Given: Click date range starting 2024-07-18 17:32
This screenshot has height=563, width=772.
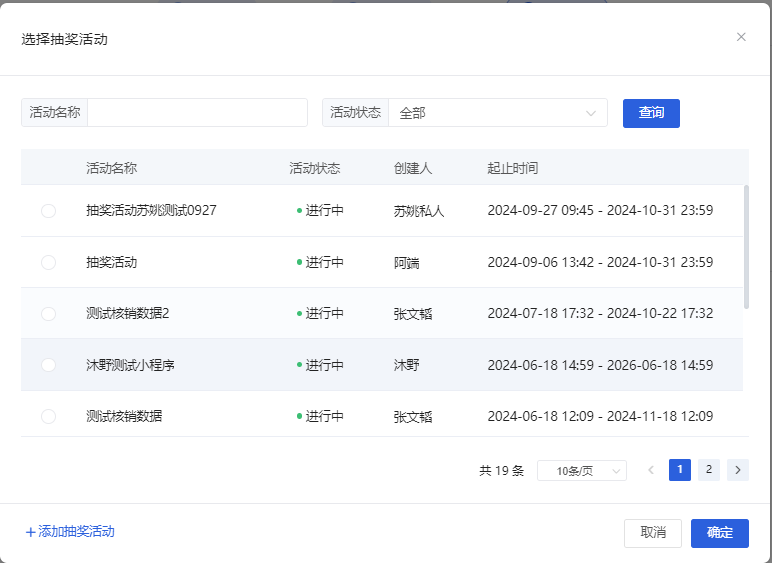Looking at the screenshot, I should coord(600,313).
